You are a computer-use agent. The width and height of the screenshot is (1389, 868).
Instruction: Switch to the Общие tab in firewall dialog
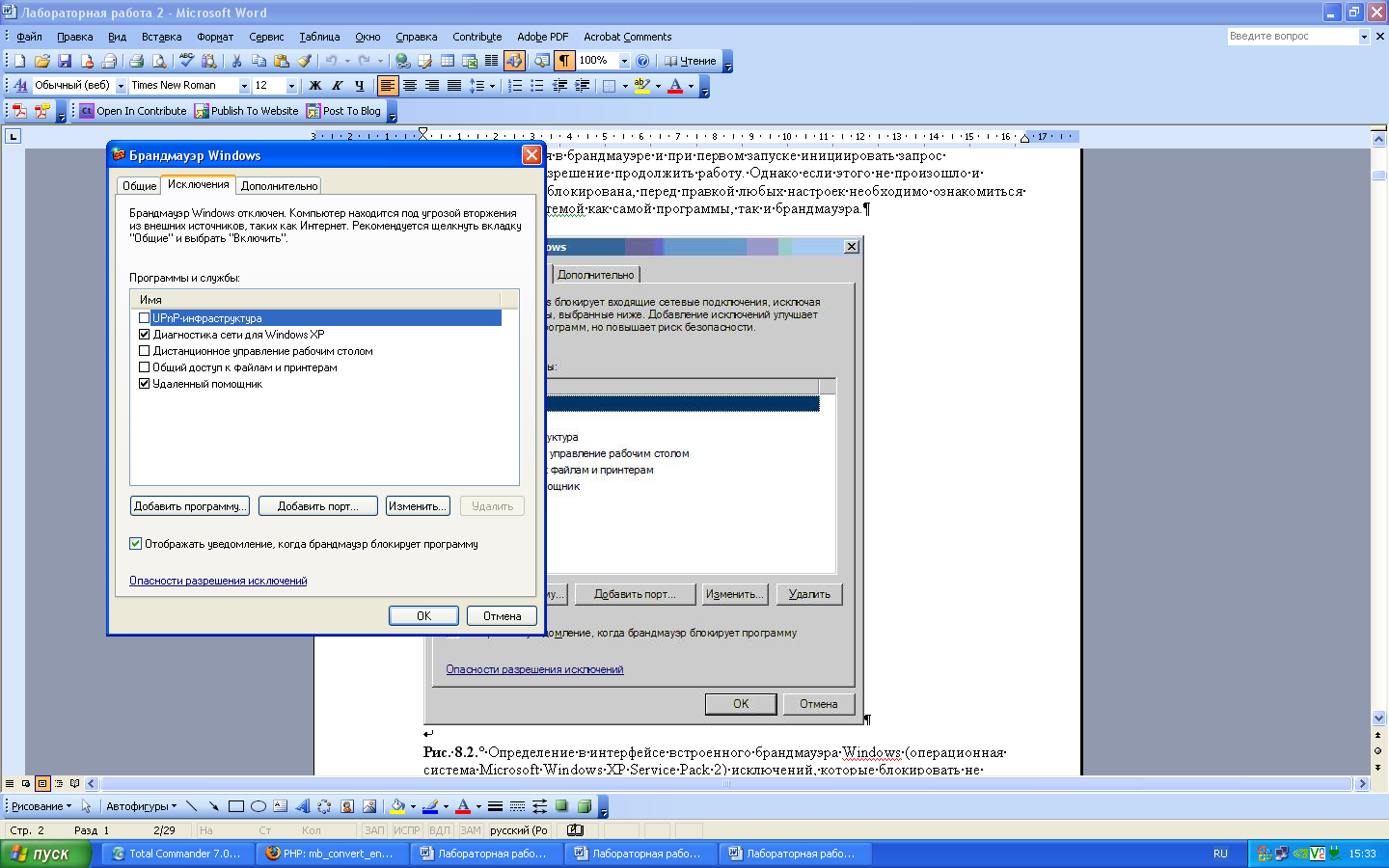139,186
